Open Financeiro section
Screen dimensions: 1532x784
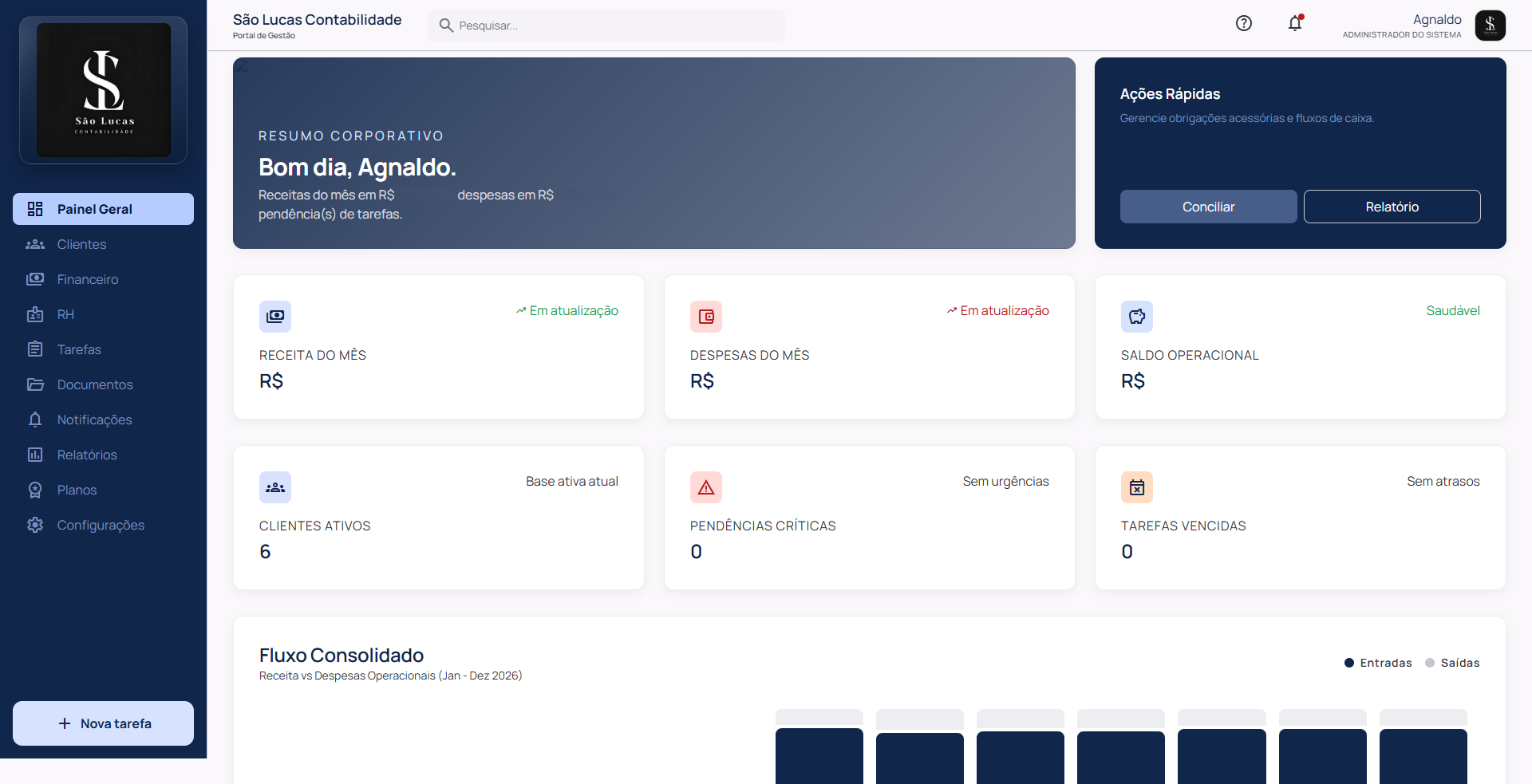pos(103,279)
